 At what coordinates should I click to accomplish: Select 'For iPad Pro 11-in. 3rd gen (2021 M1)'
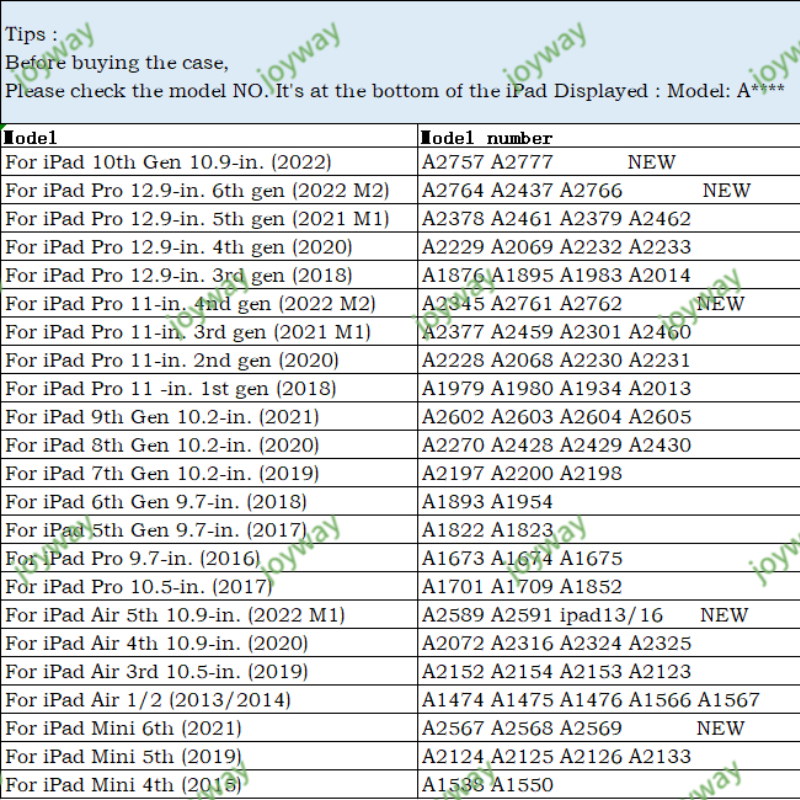click(209, 332)
